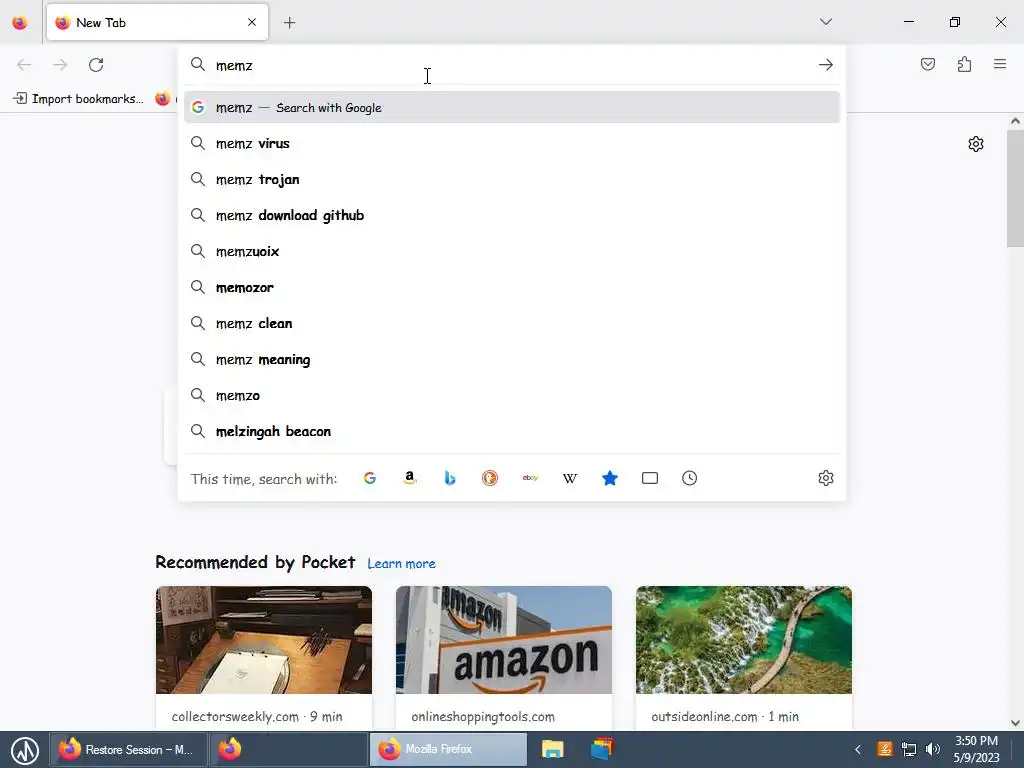
Task: Search in Bookmarks star icon
Action: click(609, 478)
